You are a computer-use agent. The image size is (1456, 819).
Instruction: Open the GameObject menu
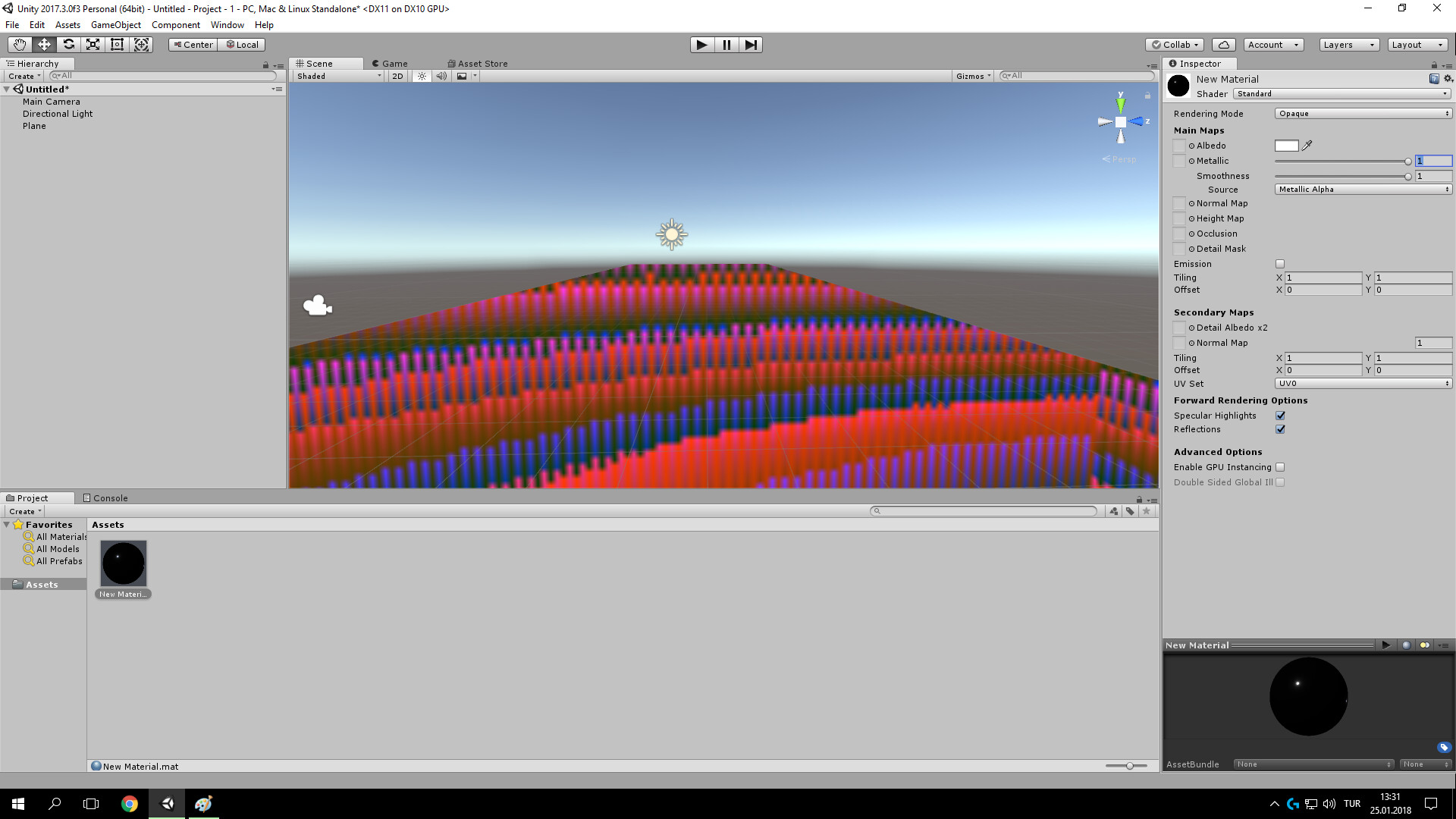116,25
